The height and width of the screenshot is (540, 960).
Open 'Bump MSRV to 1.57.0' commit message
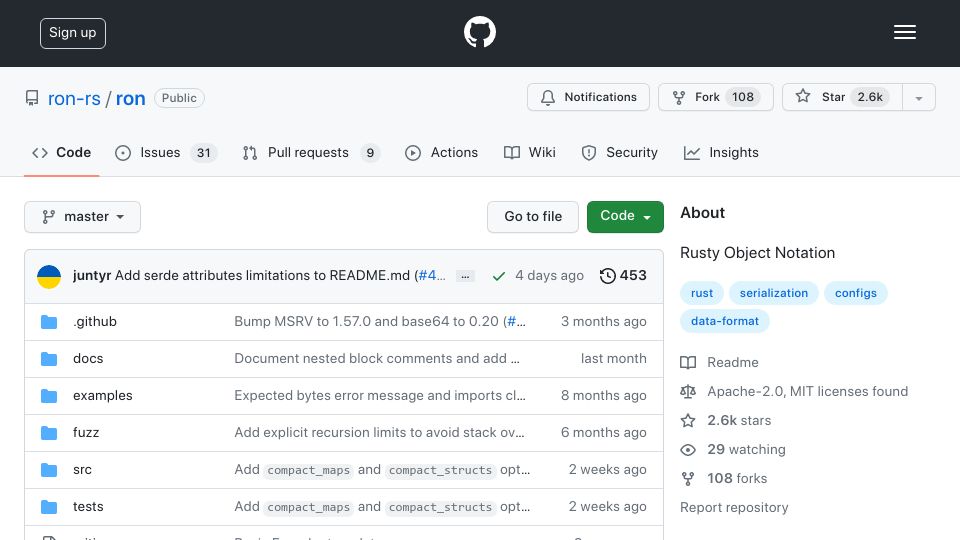367,321
